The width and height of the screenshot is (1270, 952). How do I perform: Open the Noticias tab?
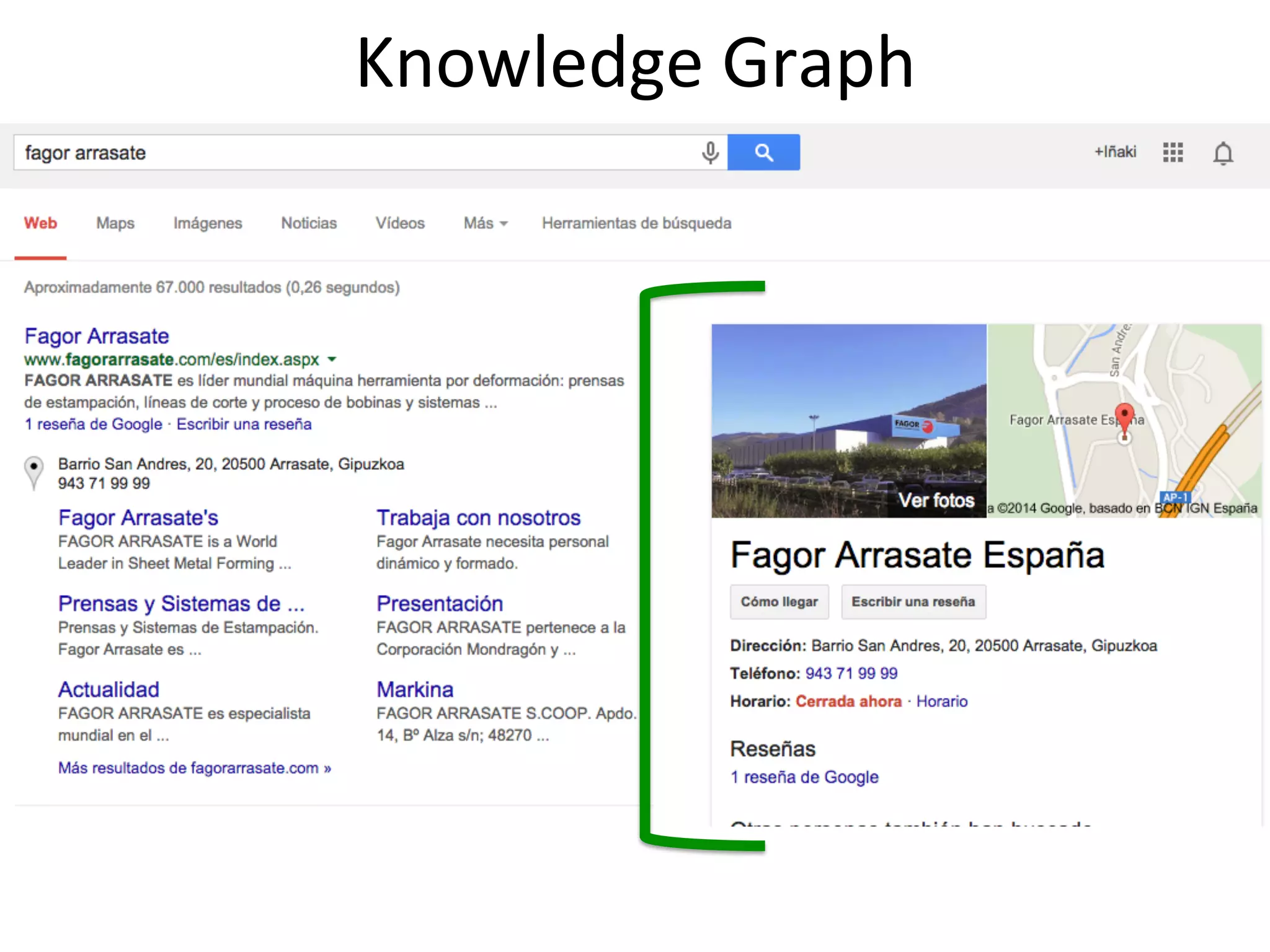pyautogui.click(x=309, y=223)
